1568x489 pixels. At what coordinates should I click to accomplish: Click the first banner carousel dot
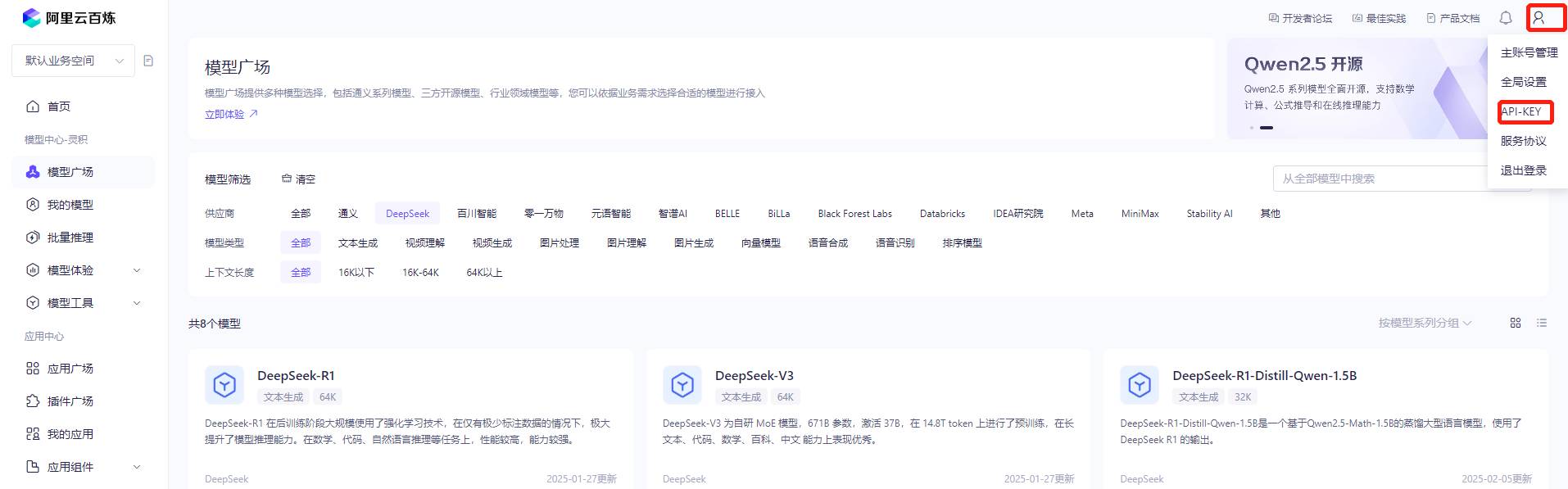(1252, 128)
